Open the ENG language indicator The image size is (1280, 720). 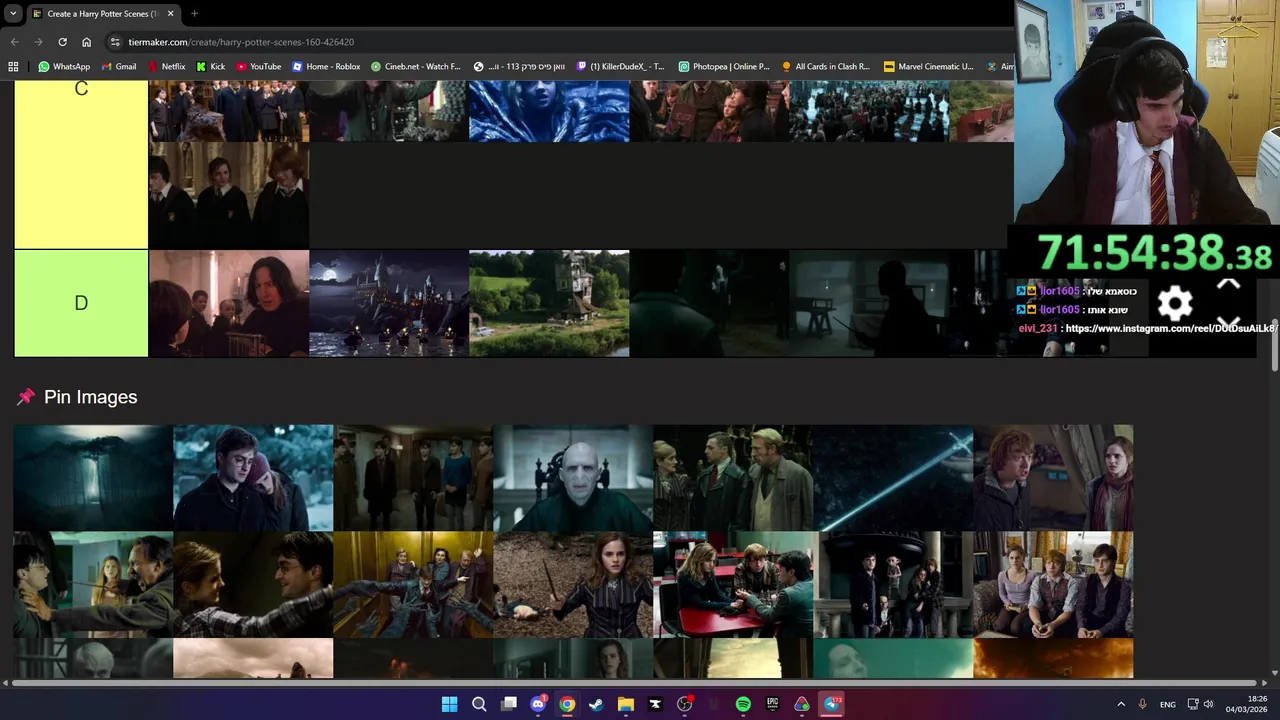tap(1167, 704)
